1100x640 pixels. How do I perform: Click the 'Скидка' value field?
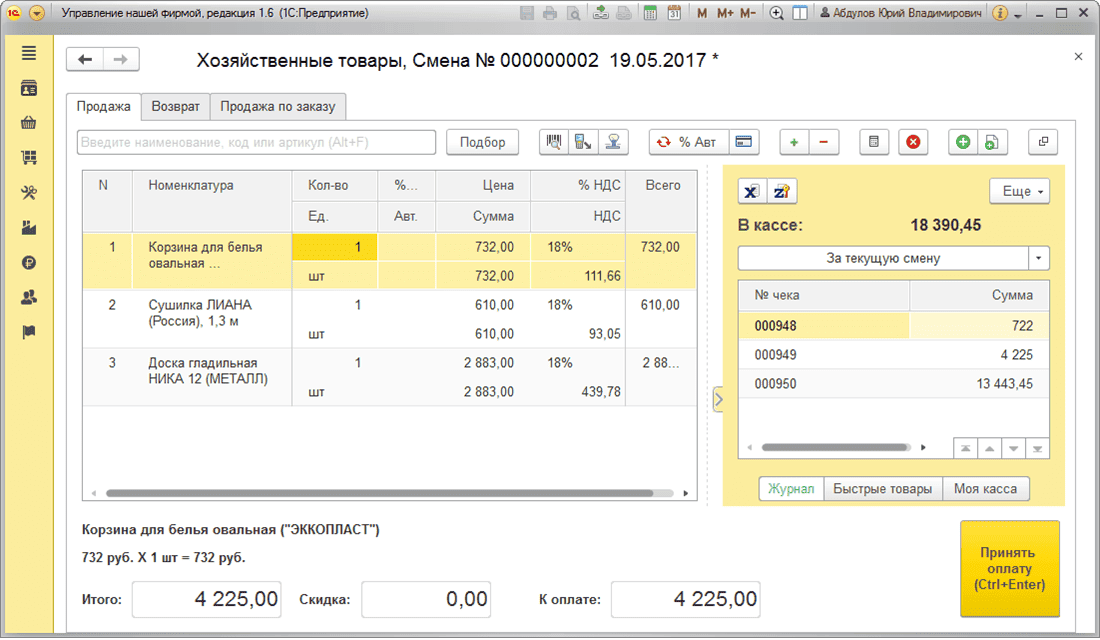tap(426, 599)
